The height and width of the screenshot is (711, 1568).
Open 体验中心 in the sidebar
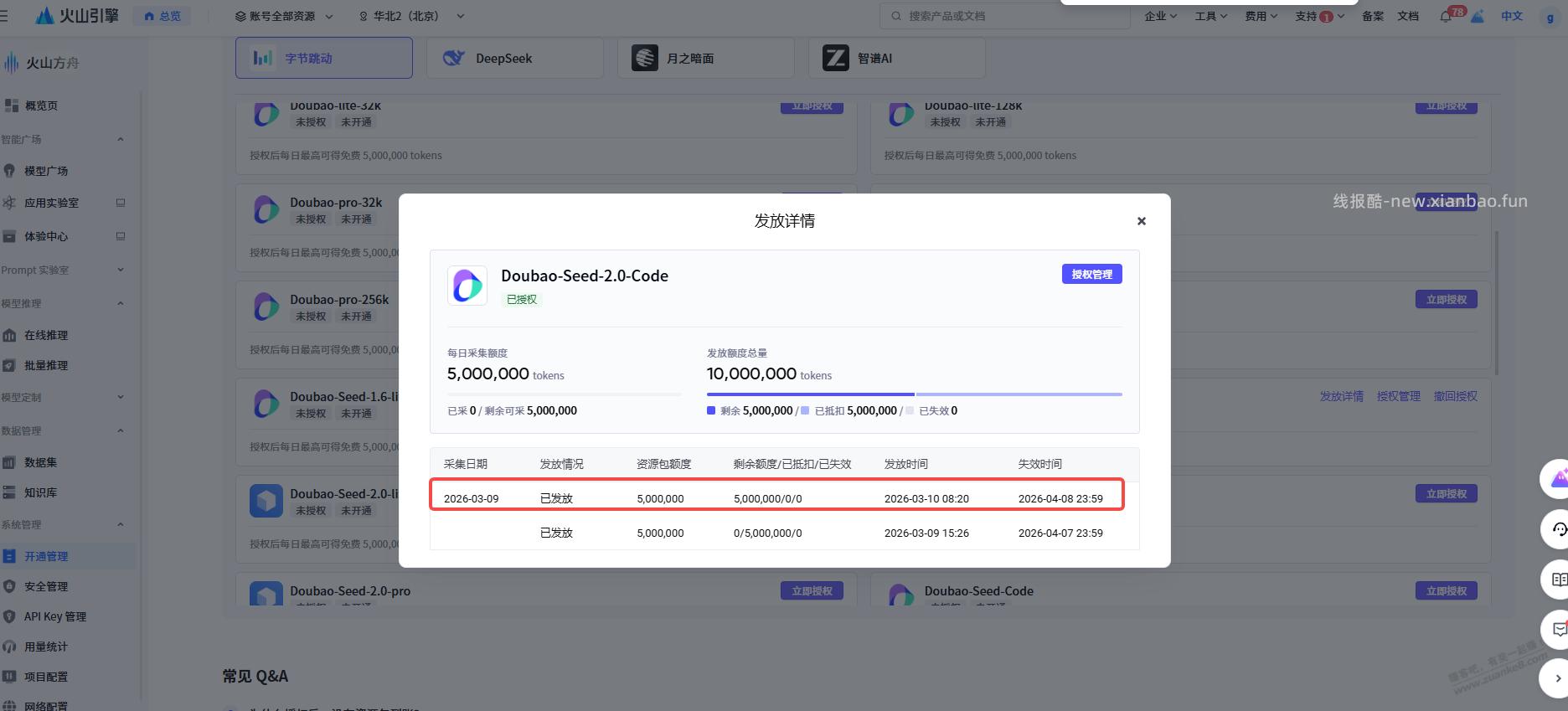[46, 236]
